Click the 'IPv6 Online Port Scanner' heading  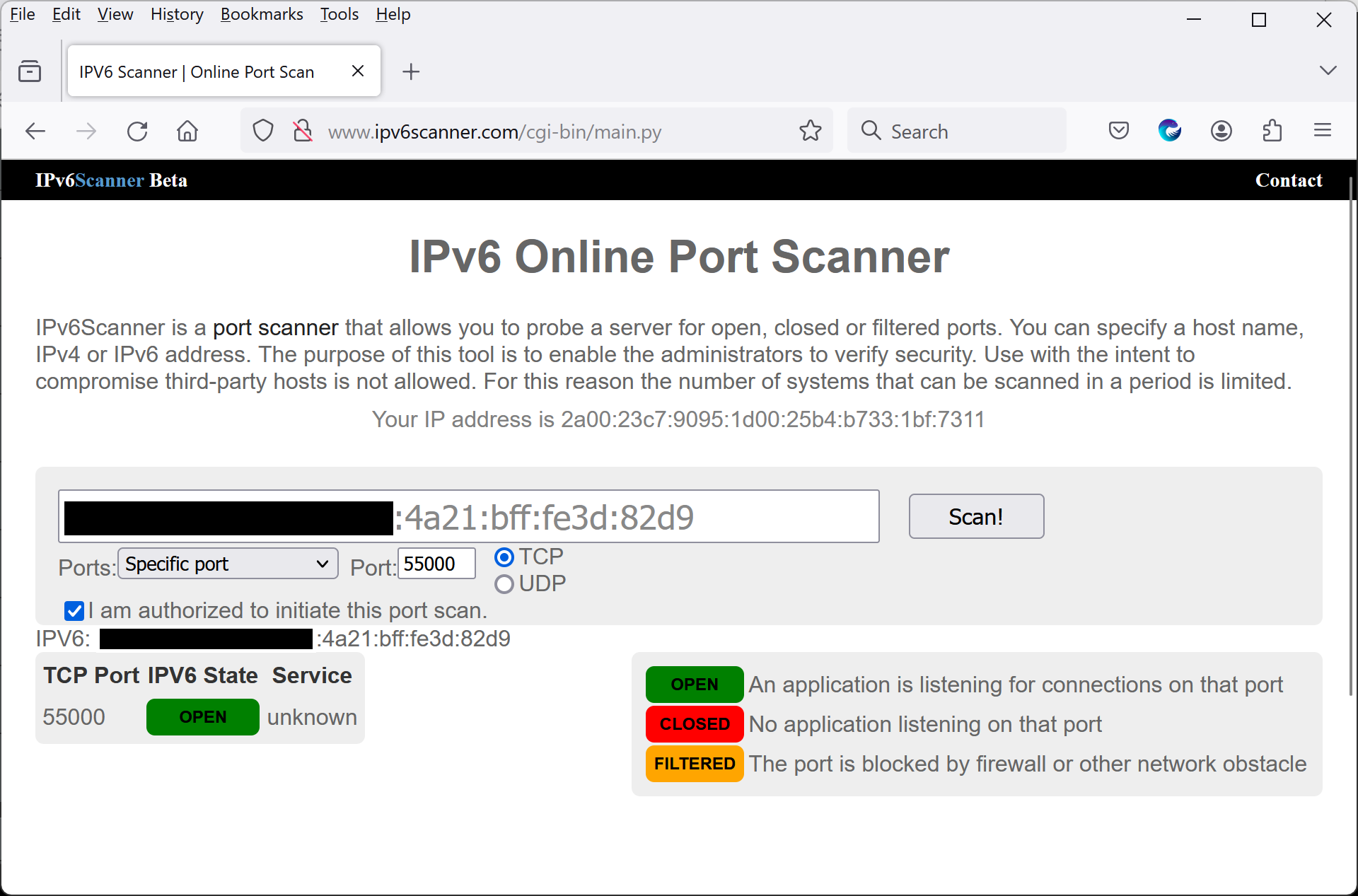(679, 256)
